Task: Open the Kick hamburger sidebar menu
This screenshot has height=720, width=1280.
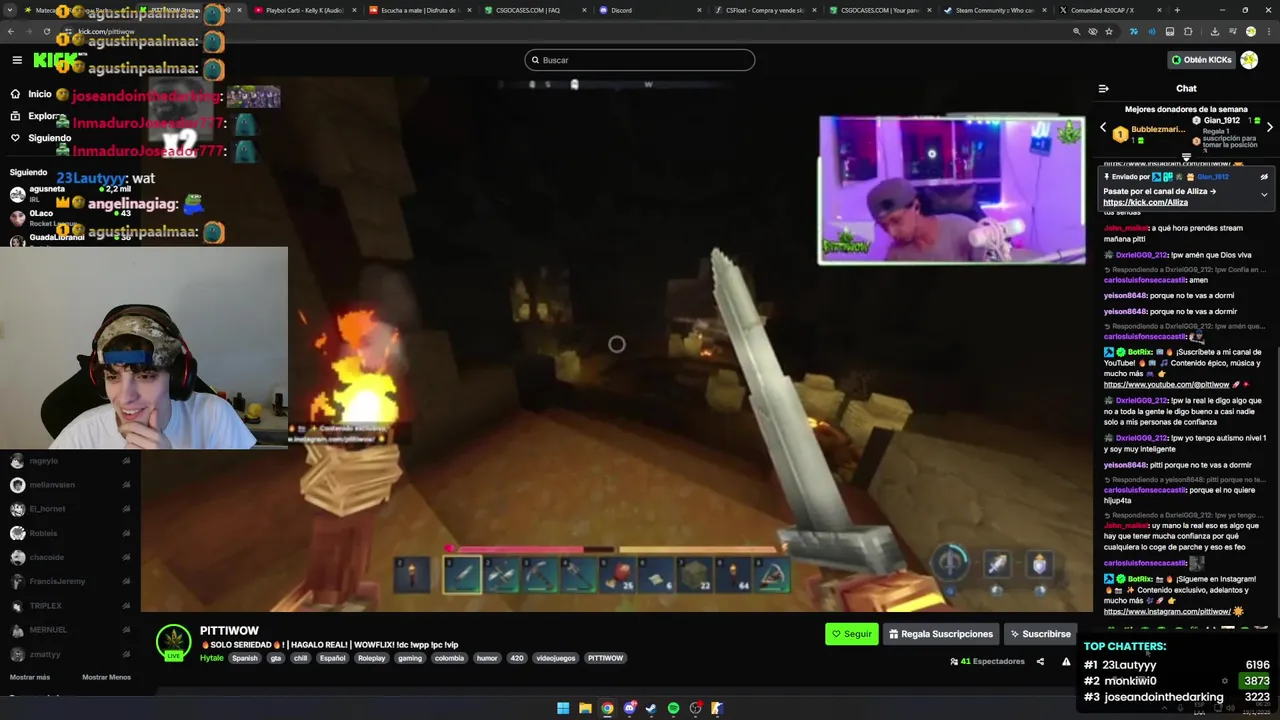Action: point(17,60)
